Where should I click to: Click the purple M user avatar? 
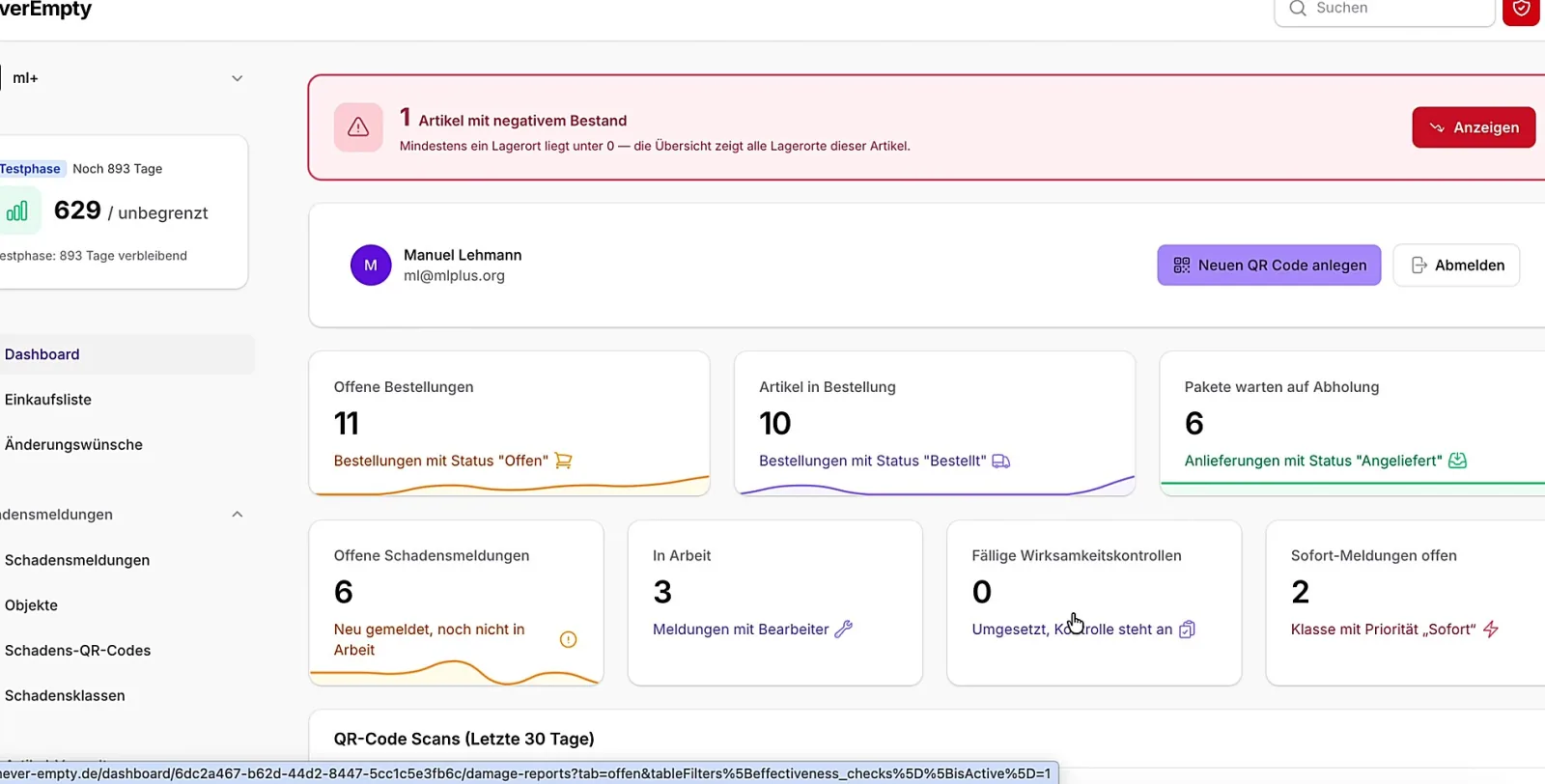click(x=371, y=266)
